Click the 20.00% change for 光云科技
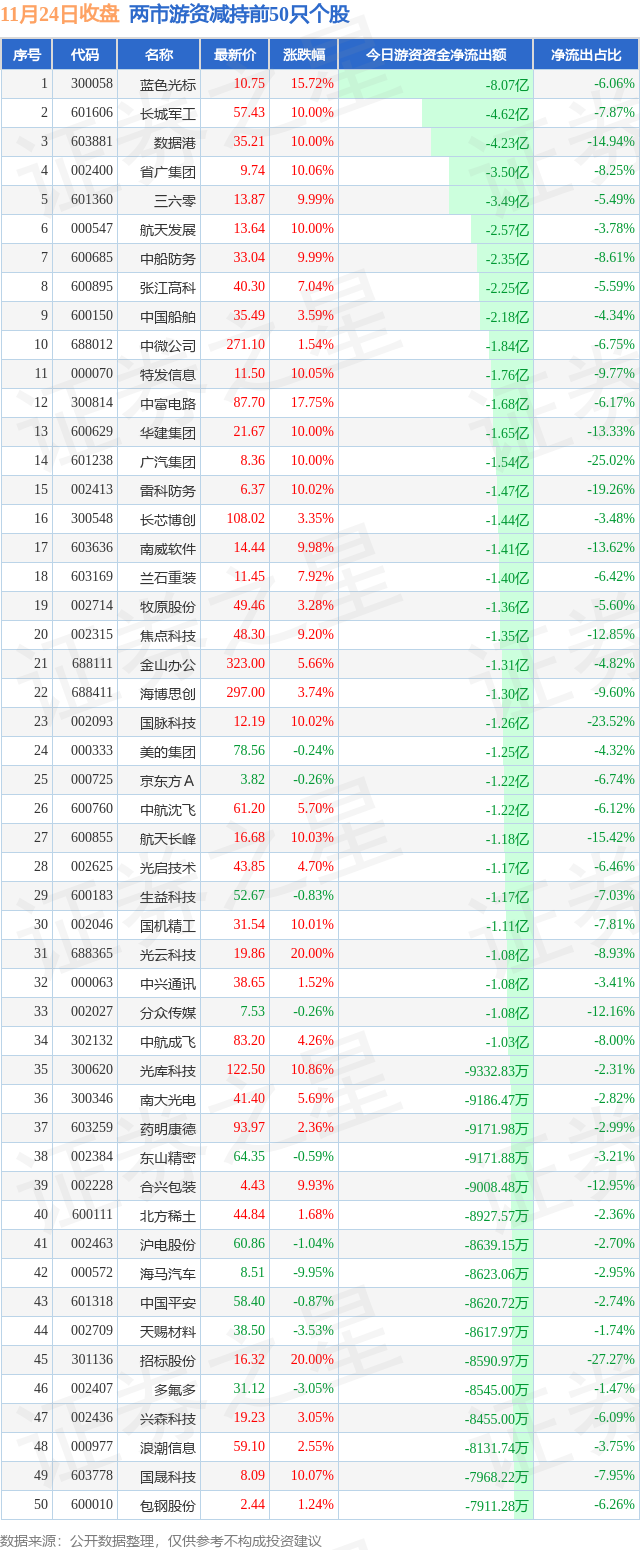Screen dimensions: 640x1550 pyautogui.click(x=312, y=954)
